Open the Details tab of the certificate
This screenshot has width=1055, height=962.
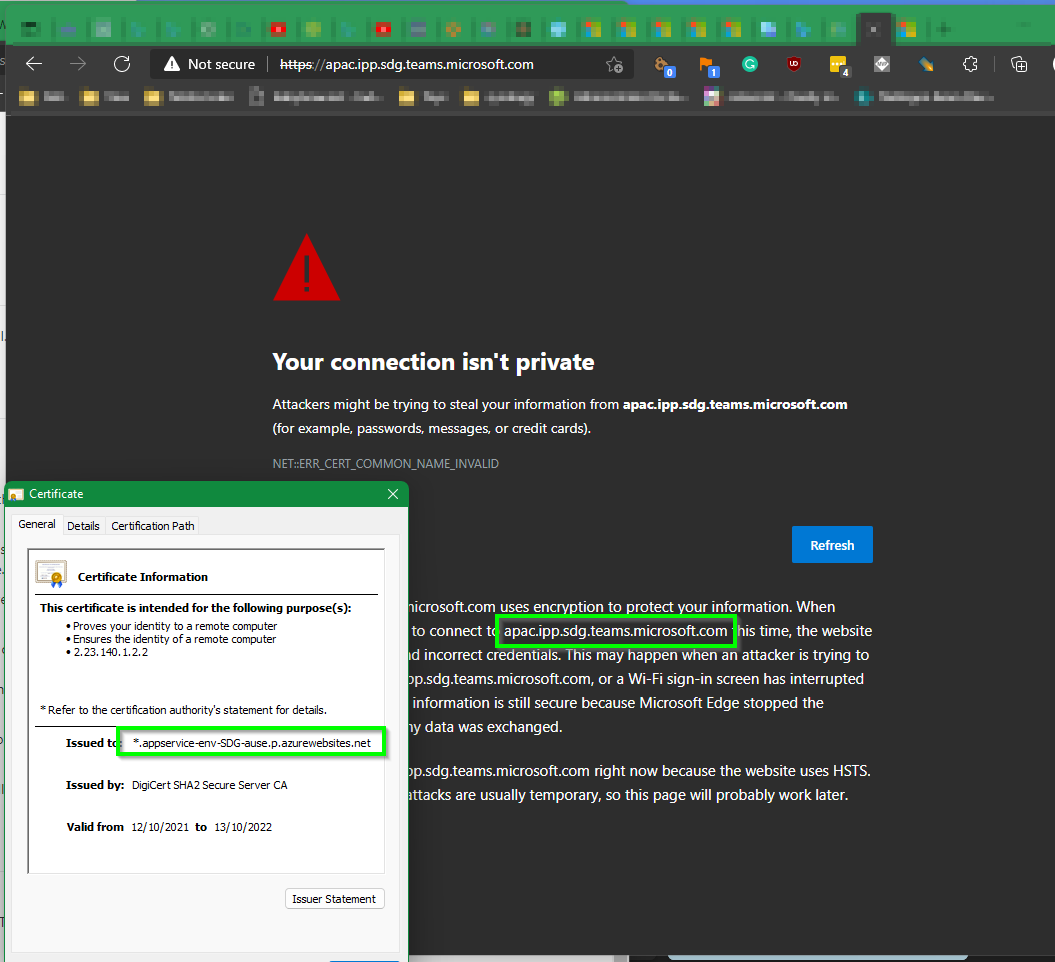pos(83,525)
